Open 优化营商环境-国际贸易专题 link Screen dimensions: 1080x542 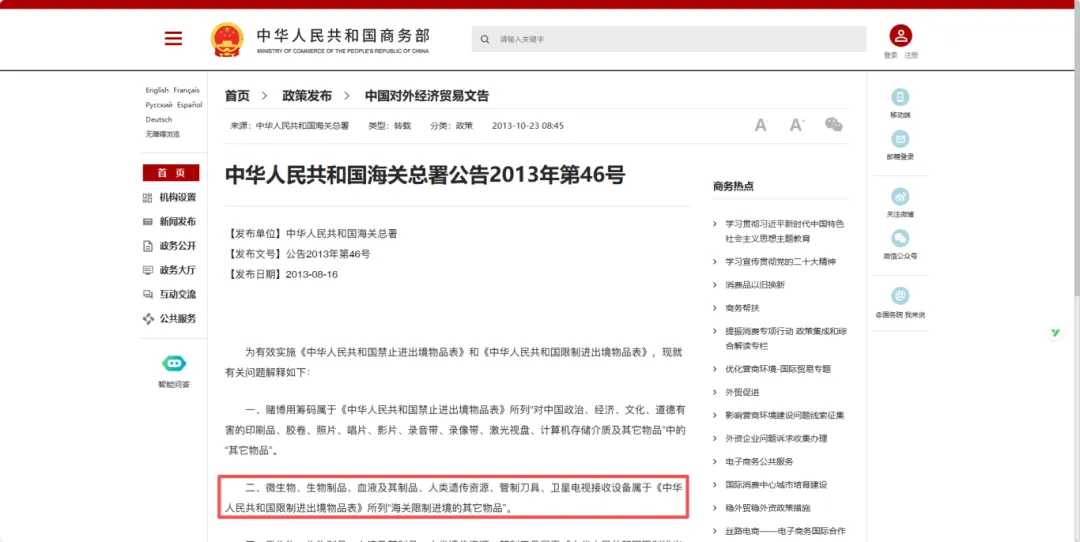coord(778,369)
